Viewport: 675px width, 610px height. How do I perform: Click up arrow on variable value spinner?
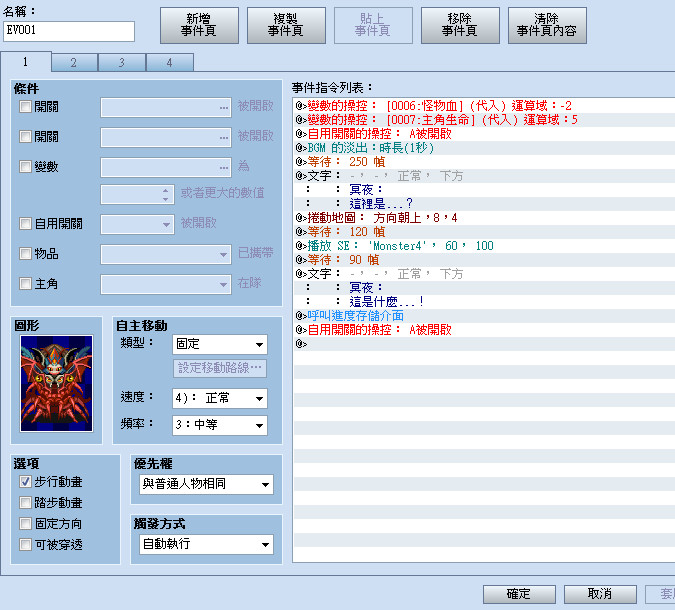click(x=166, y=190)
